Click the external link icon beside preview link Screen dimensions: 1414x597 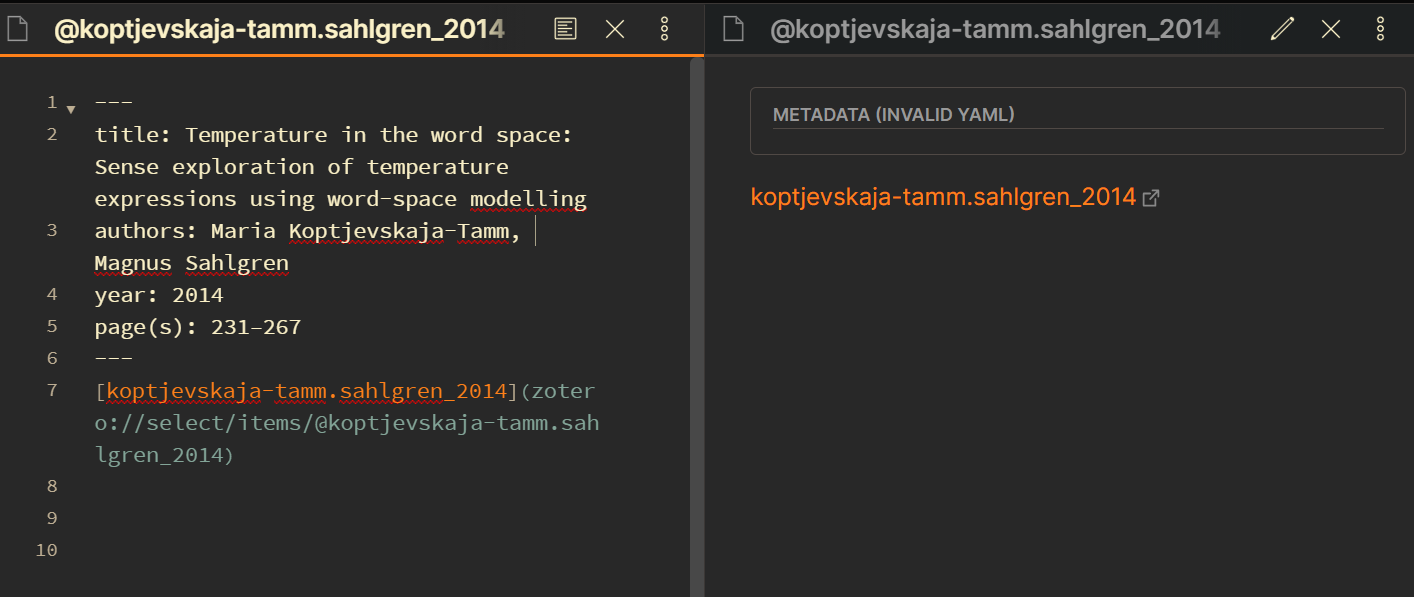(1150, 198)
